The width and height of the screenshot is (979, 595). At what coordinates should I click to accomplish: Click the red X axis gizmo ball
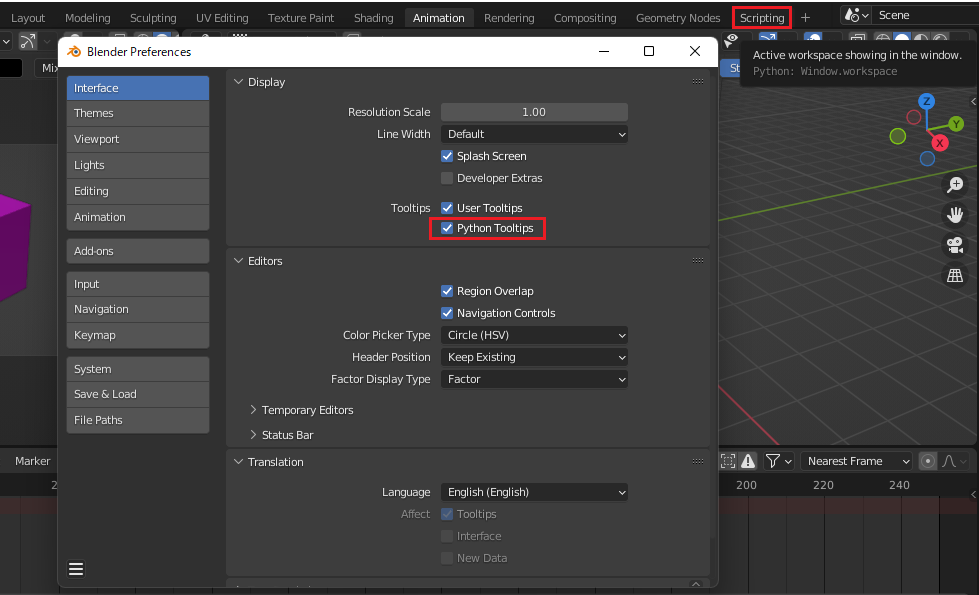click(x=940, y=143)
